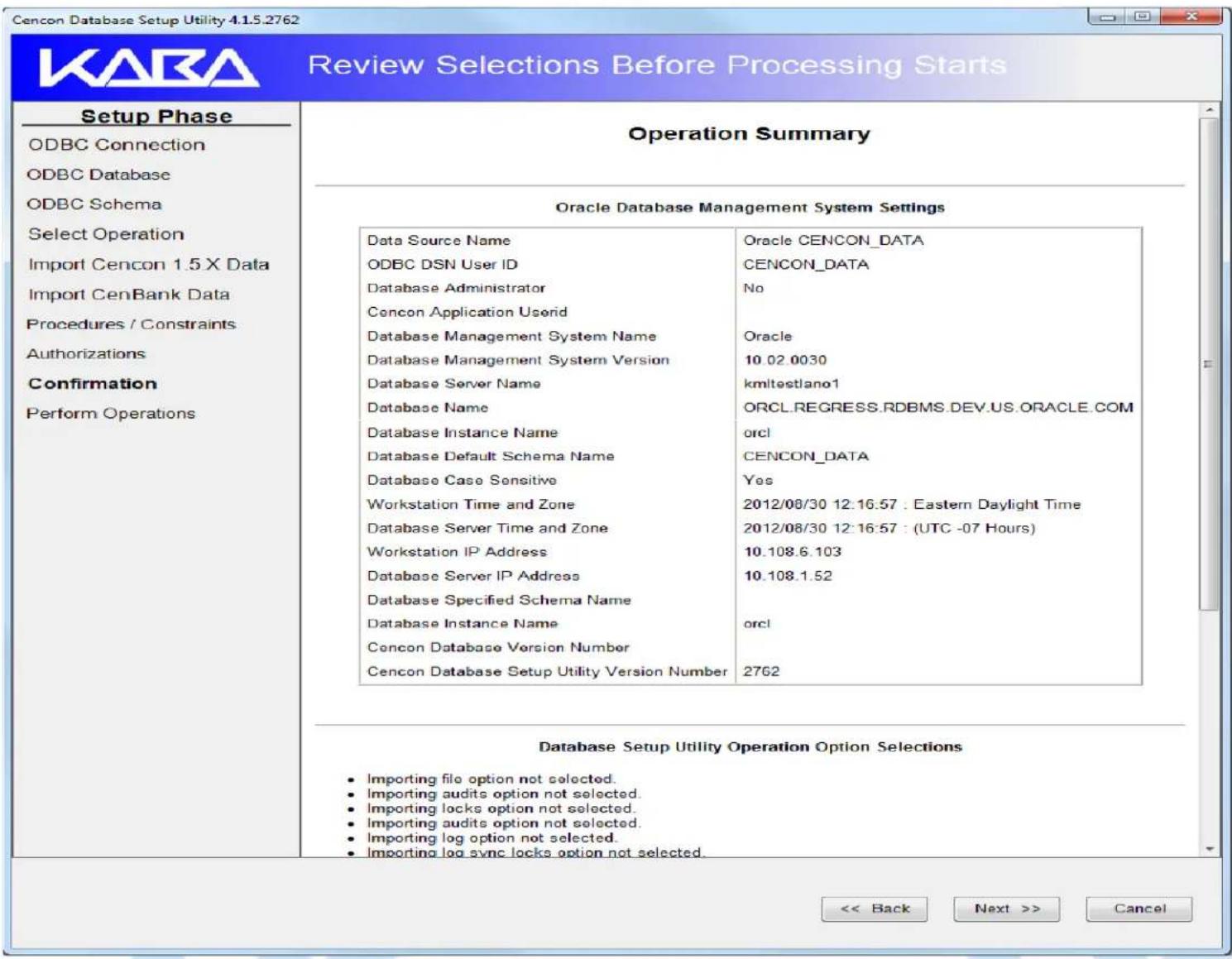The image size is (1232, 959).
Task: Click 'Database Name' row label
Action: click(428, 408)
